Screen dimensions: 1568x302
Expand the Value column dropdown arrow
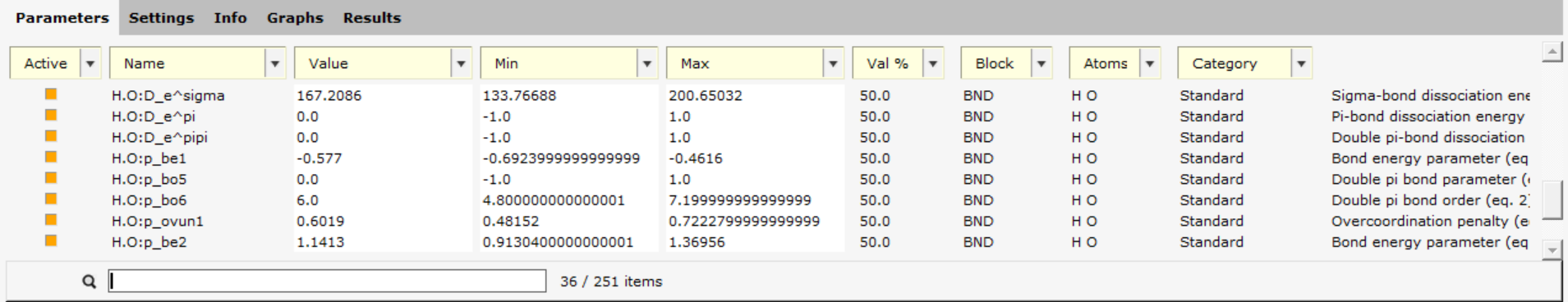click(x=461, y=63)
